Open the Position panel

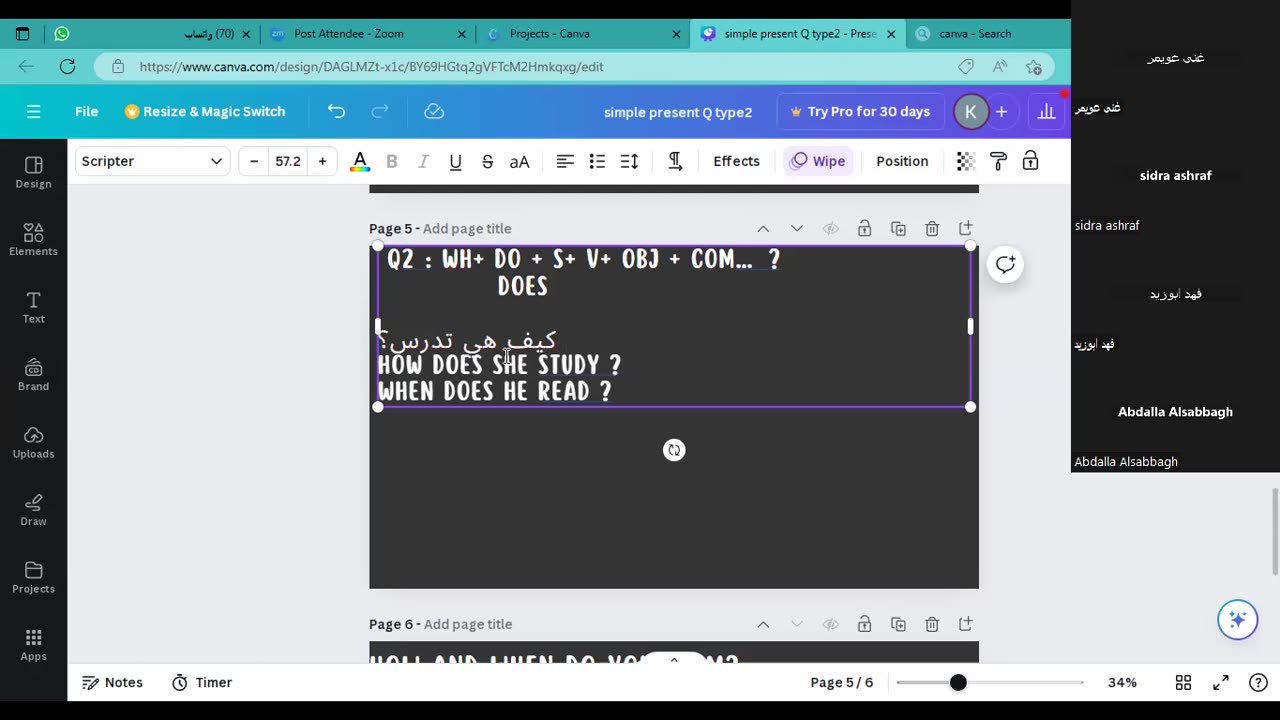coord(902,161)
